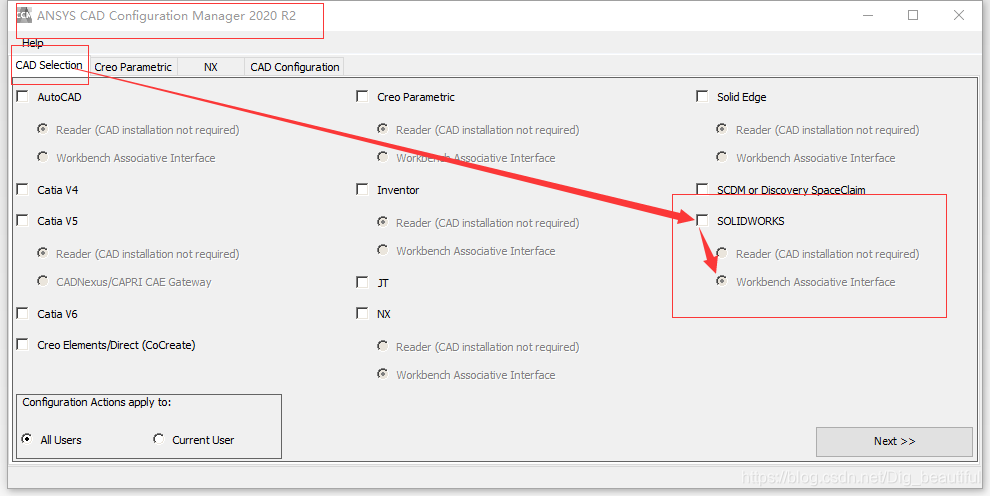Image resolution: width=990 pixels, height=496 pixels.
Task: Tick the Inventor checkbox
Action: pos(362,189)
